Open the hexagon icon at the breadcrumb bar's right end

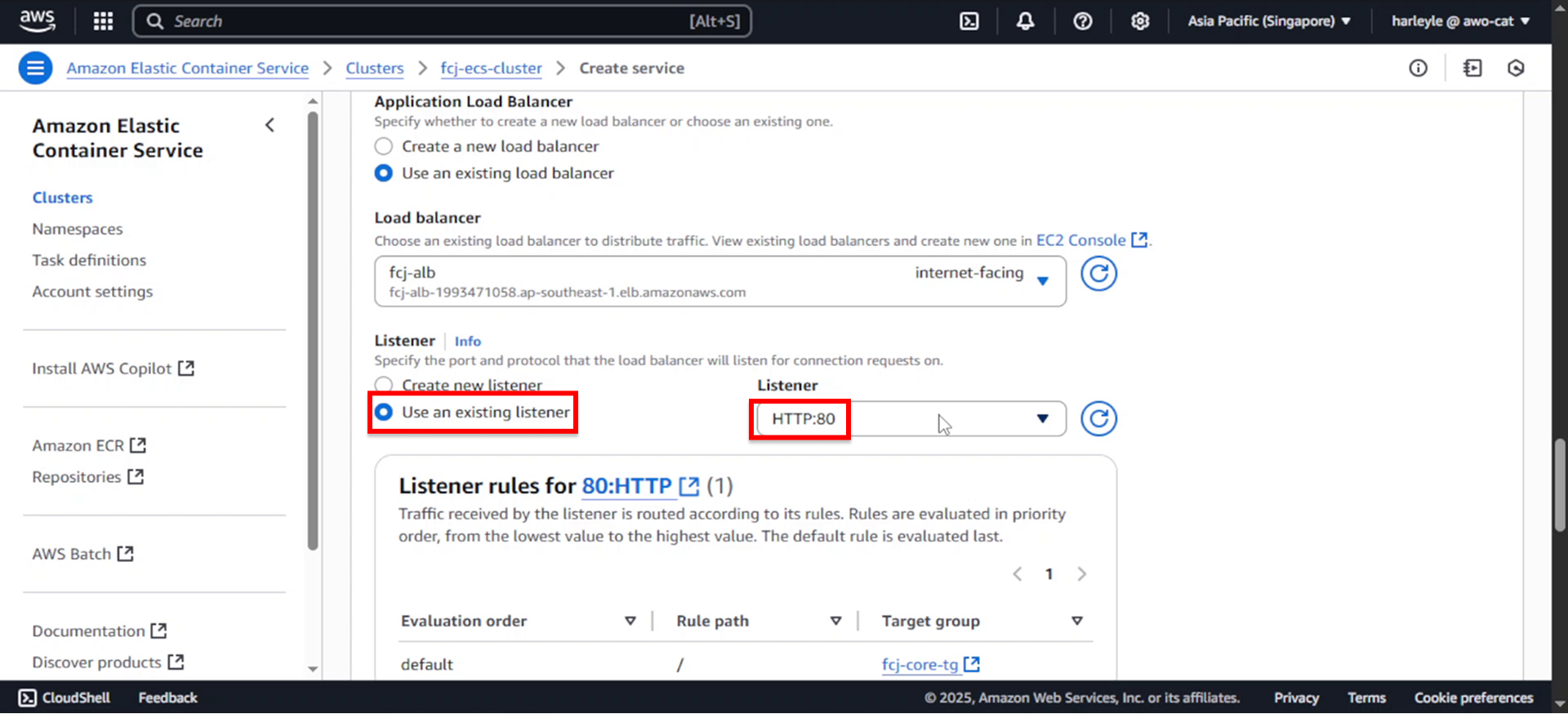(x=1516, y=68)
